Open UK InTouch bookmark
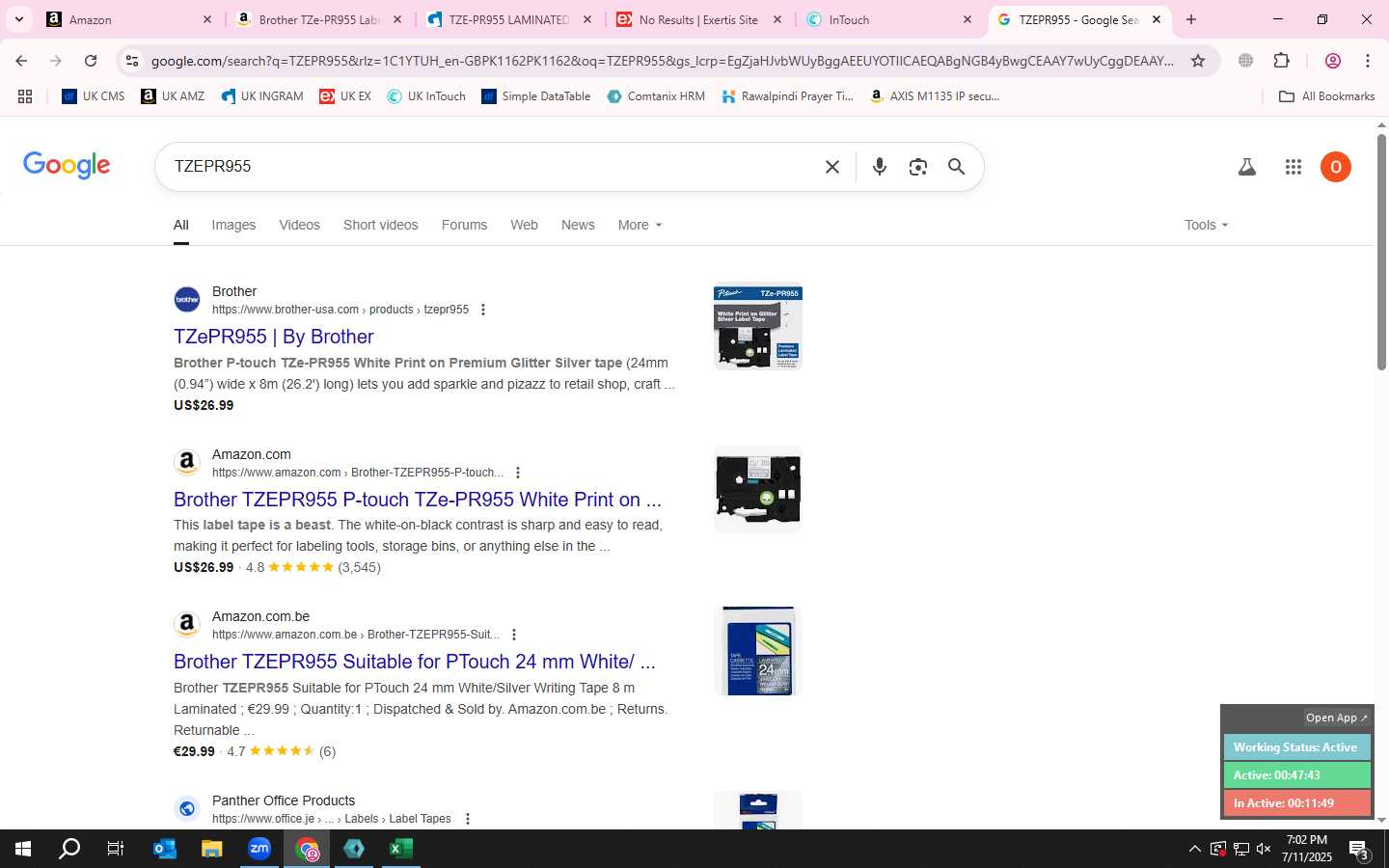1389x868 pixels. (426, 96)
